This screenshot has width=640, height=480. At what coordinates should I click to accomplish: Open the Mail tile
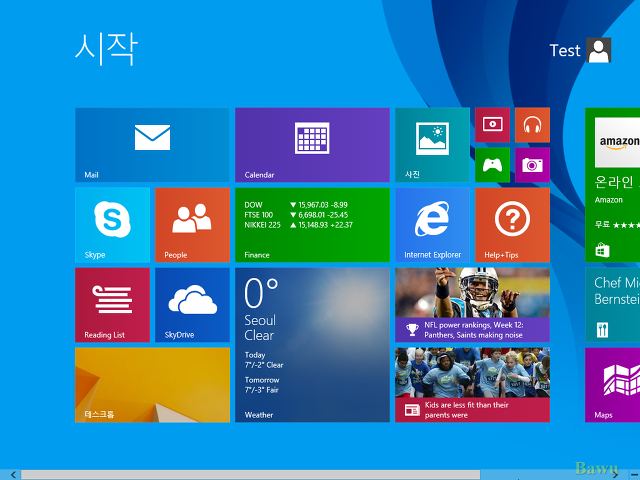(x=152, y=145)
